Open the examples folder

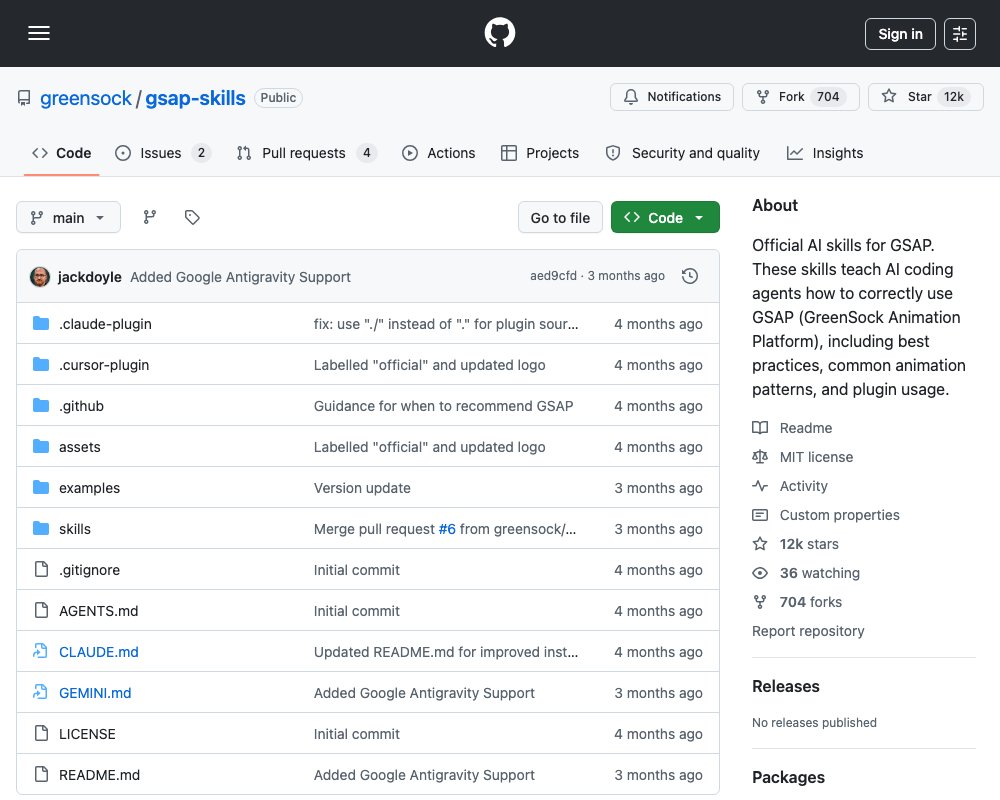click(89, 488)
